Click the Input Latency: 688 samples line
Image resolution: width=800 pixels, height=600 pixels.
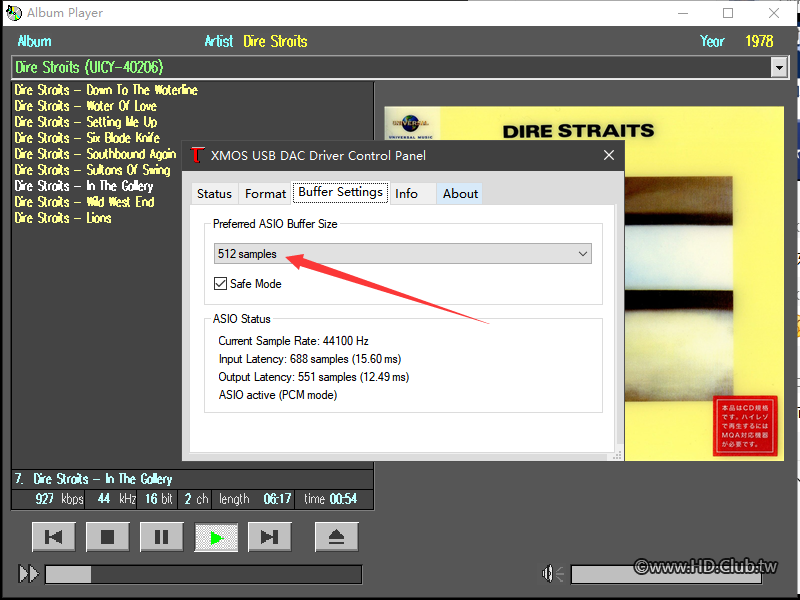[310, 359]
